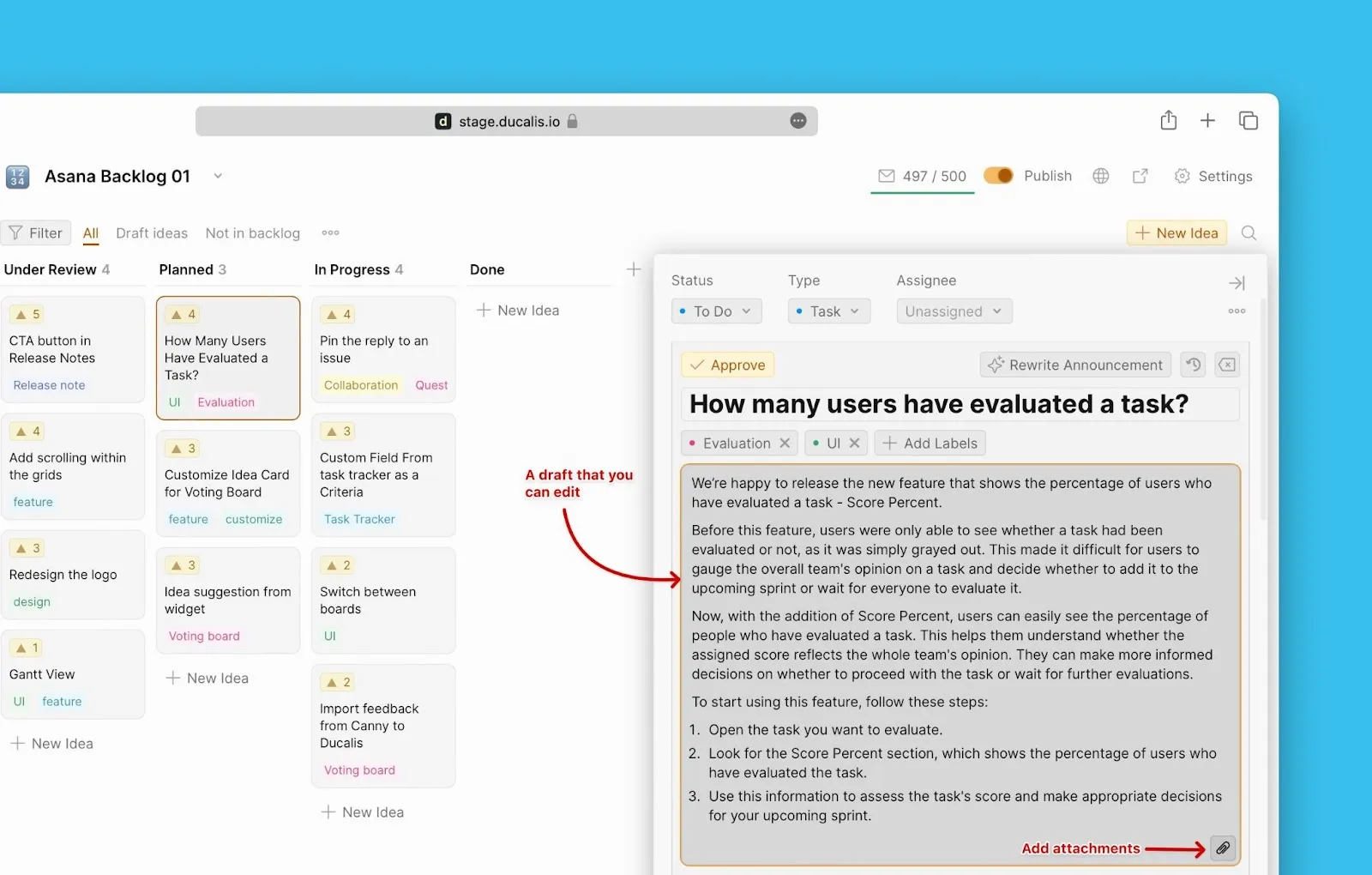The height and width of the screenshot is (875, 1372).
Task: Collapse the idea side panel
Action: 1237,283
